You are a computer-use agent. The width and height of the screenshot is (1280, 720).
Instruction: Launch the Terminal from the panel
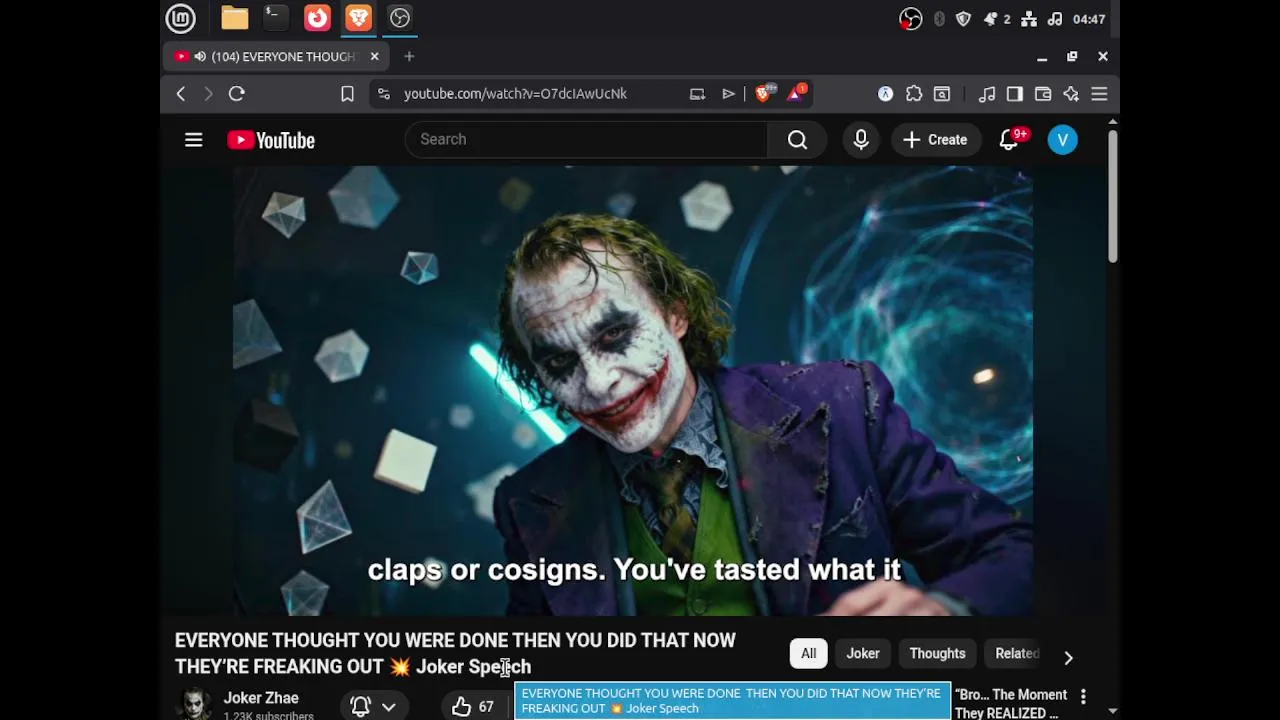pyautogui.click(x=275, y=18)
